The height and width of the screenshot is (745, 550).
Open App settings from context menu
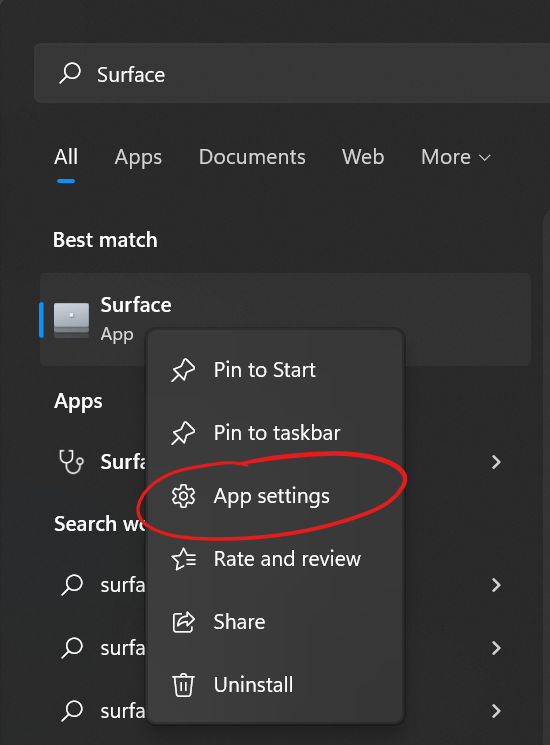coord(276,496)
